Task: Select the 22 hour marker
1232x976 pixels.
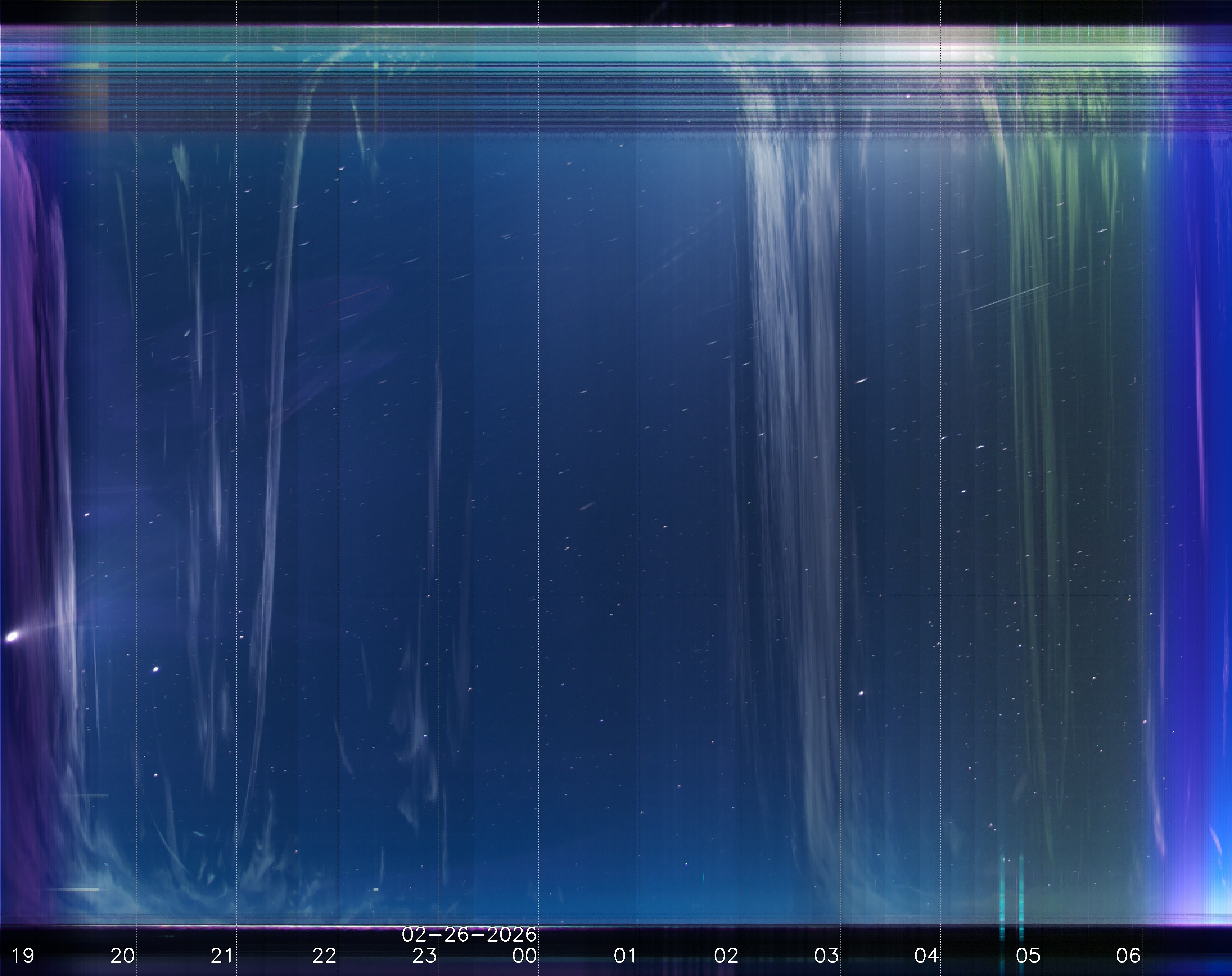Action: click(324, 956)
